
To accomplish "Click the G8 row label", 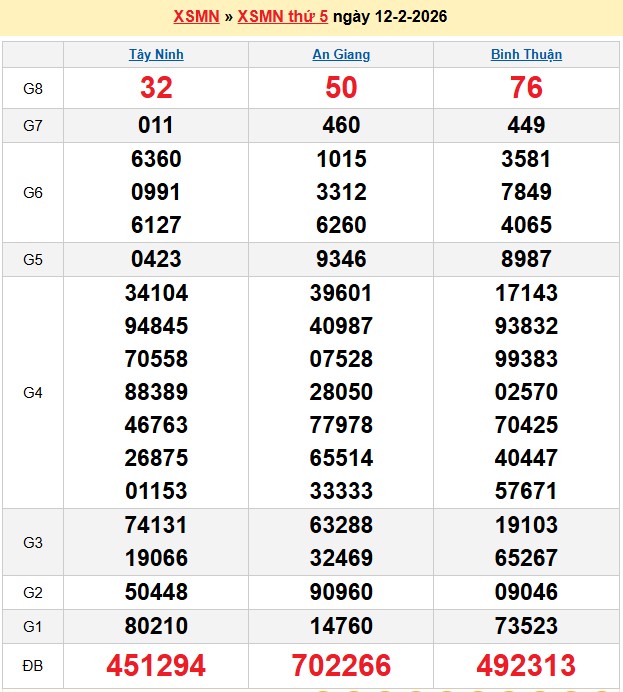I will pyautogui.click(x=33, y=88).
